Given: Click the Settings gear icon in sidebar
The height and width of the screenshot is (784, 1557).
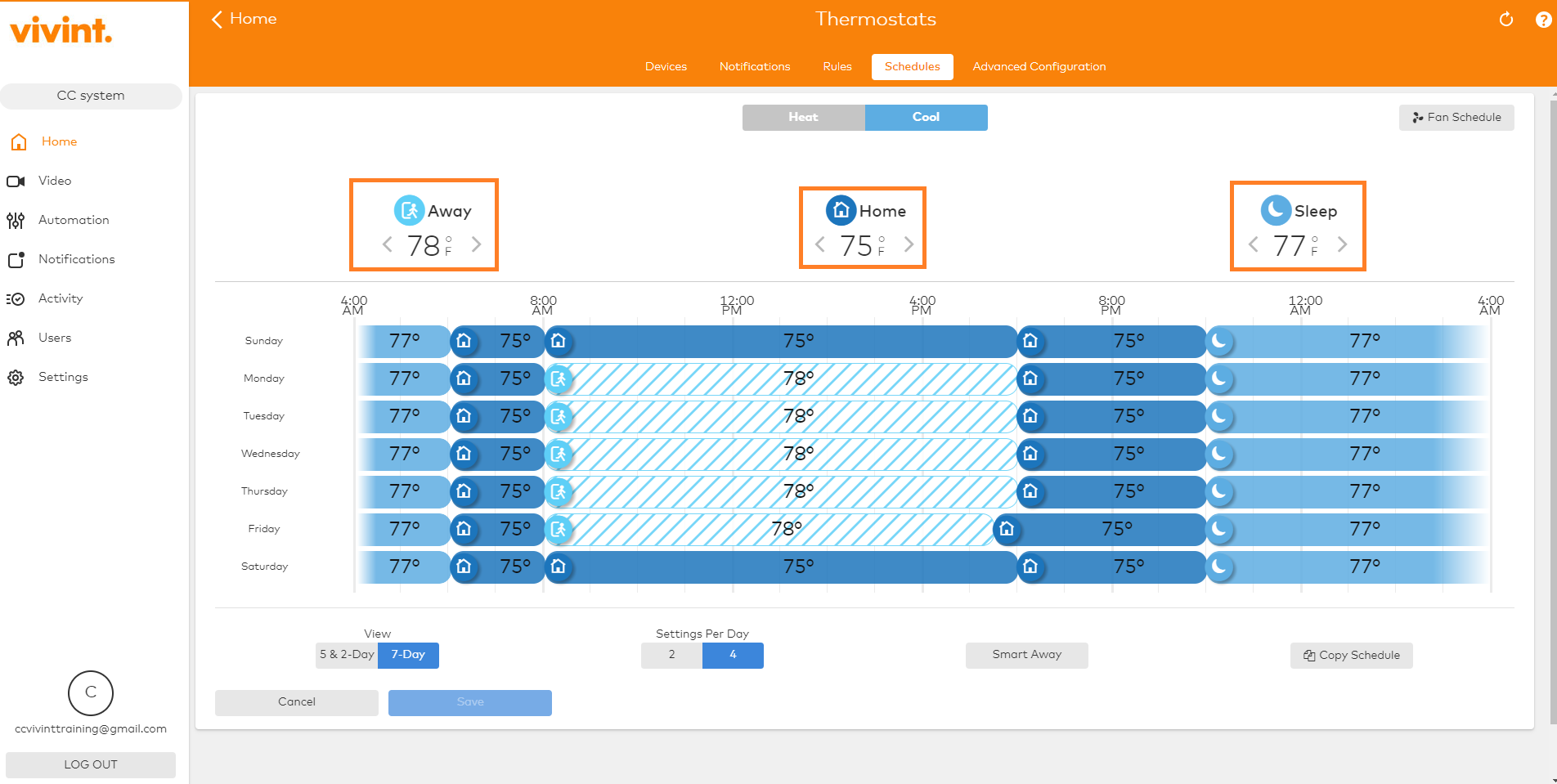Looking at the screenshot, I should coord(16,377).
